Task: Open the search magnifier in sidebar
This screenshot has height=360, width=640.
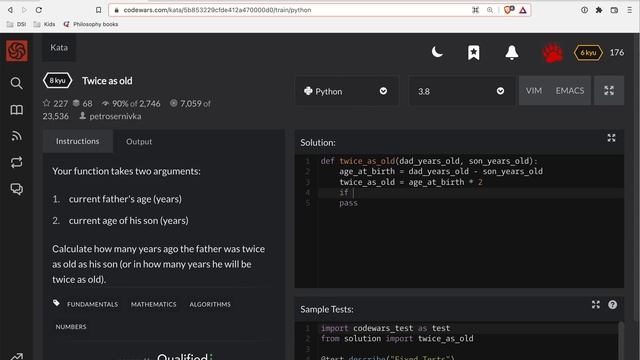Action: pos(16,83)
